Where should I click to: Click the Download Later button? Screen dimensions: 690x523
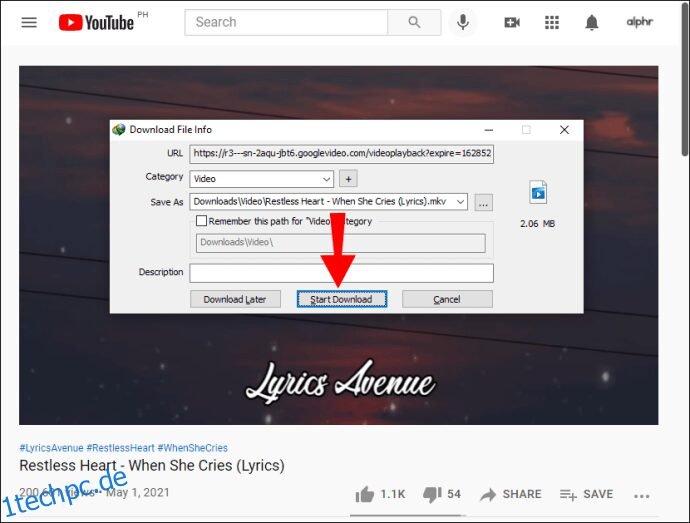pos(235,299)
